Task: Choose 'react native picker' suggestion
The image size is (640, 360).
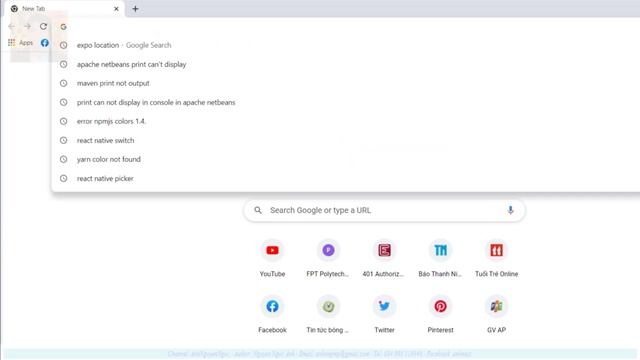Action: pyautogui.click(x=345, y=178)
